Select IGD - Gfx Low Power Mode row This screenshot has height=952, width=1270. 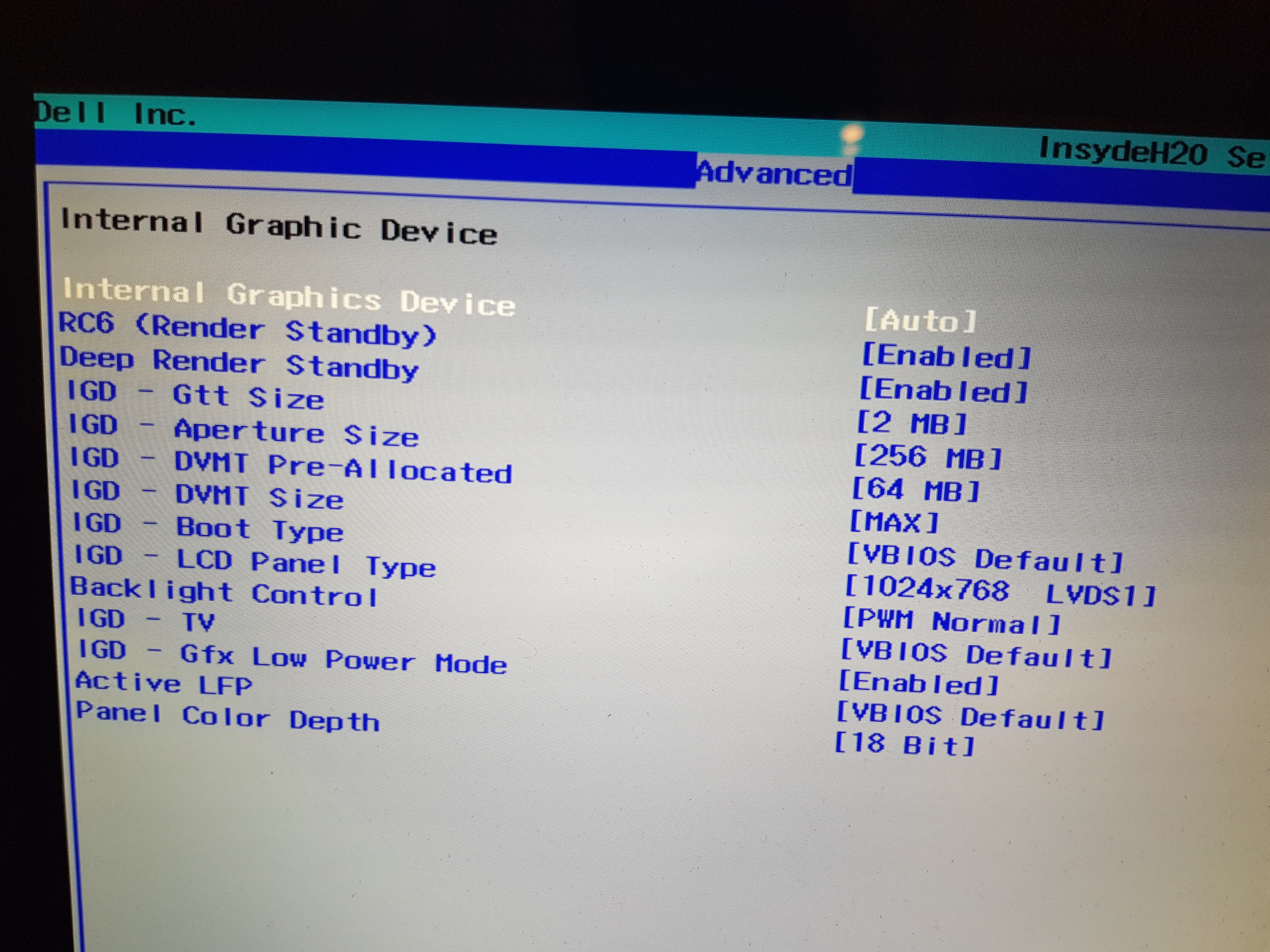(x=293, y=658)
